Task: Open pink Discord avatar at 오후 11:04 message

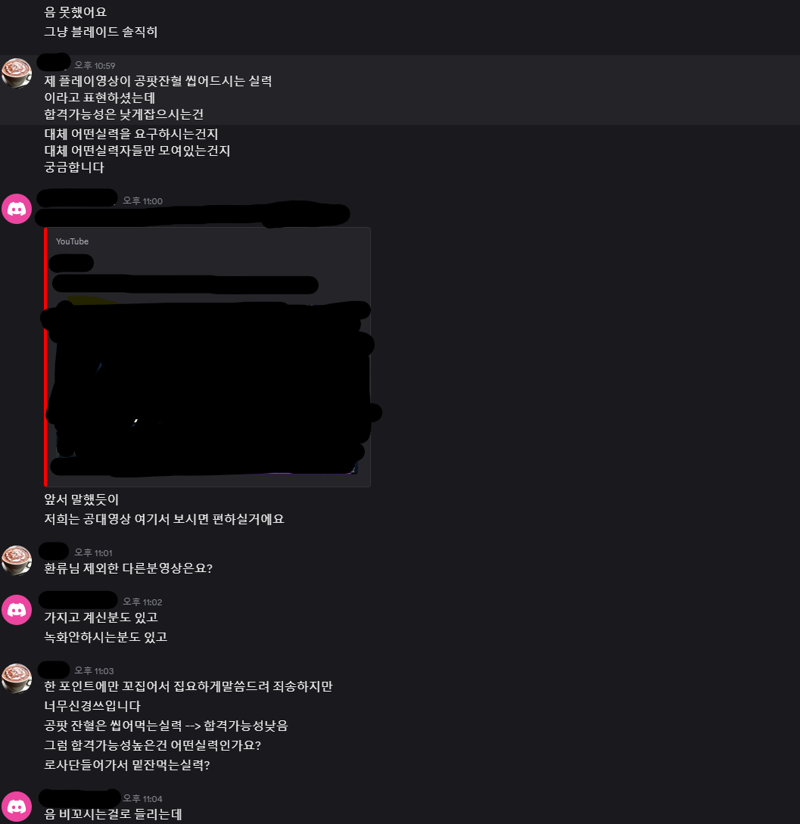Action: click(17, 806)
